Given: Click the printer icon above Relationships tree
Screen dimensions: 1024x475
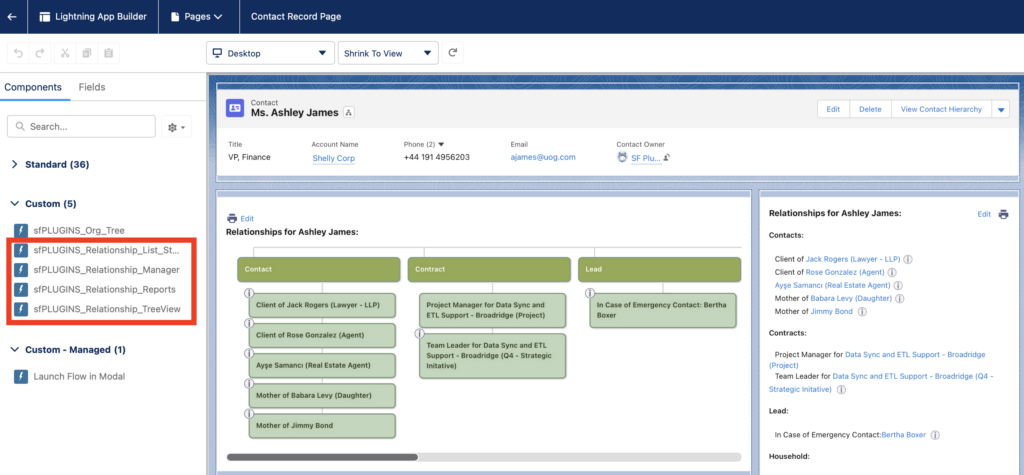Looking at the screenshot, I should tap(232, 218).
